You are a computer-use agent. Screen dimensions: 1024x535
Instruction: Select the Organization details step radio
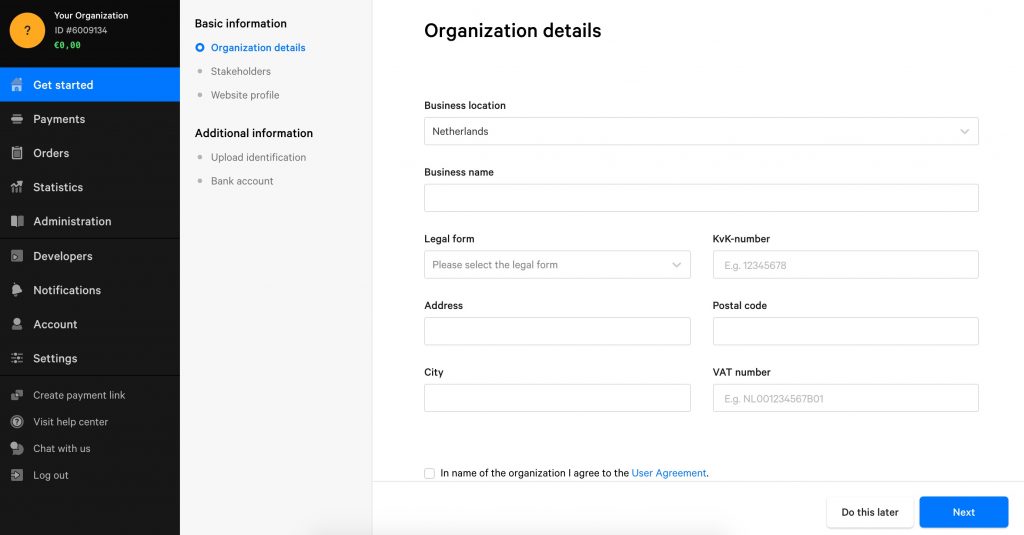click(x=200, y=48)
